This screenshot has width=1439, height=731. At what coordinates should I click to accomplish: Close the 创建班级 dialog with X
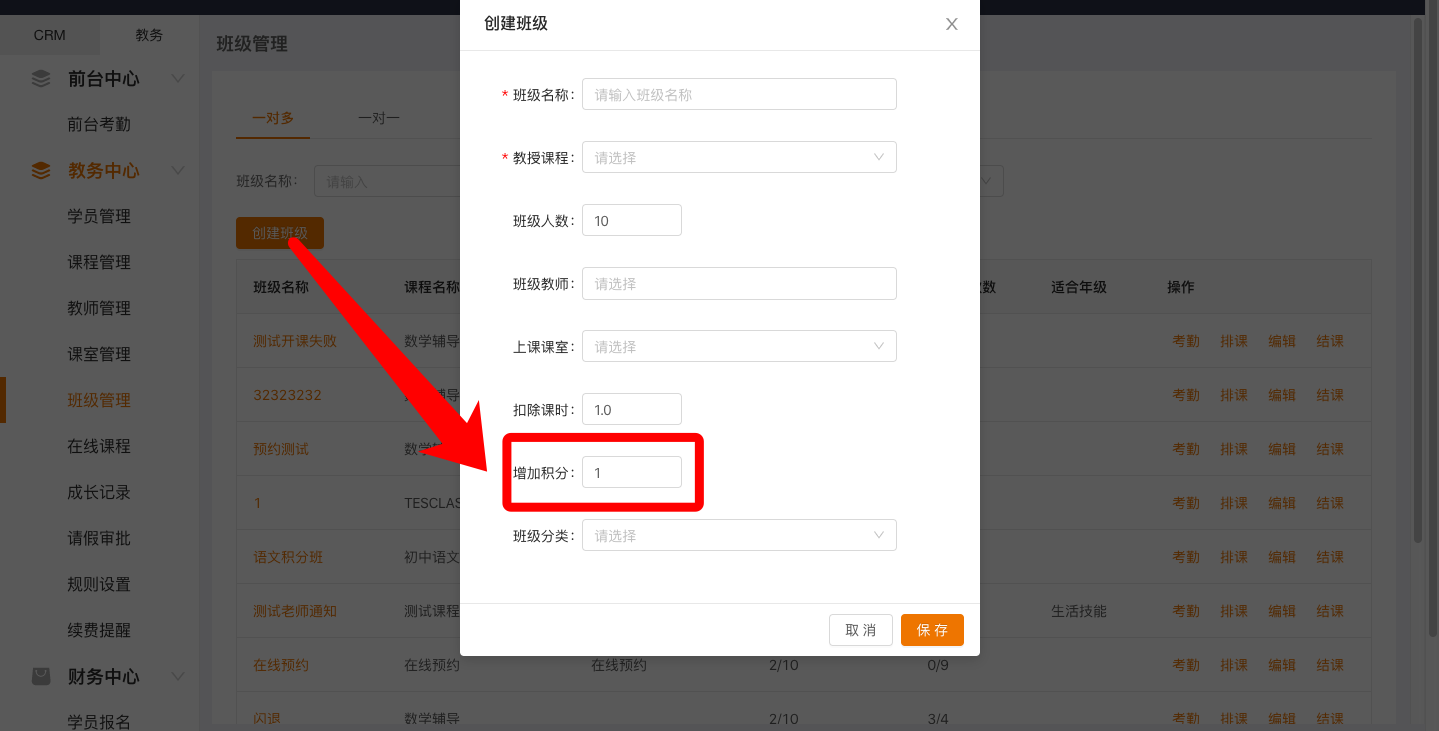pos(951,24)
